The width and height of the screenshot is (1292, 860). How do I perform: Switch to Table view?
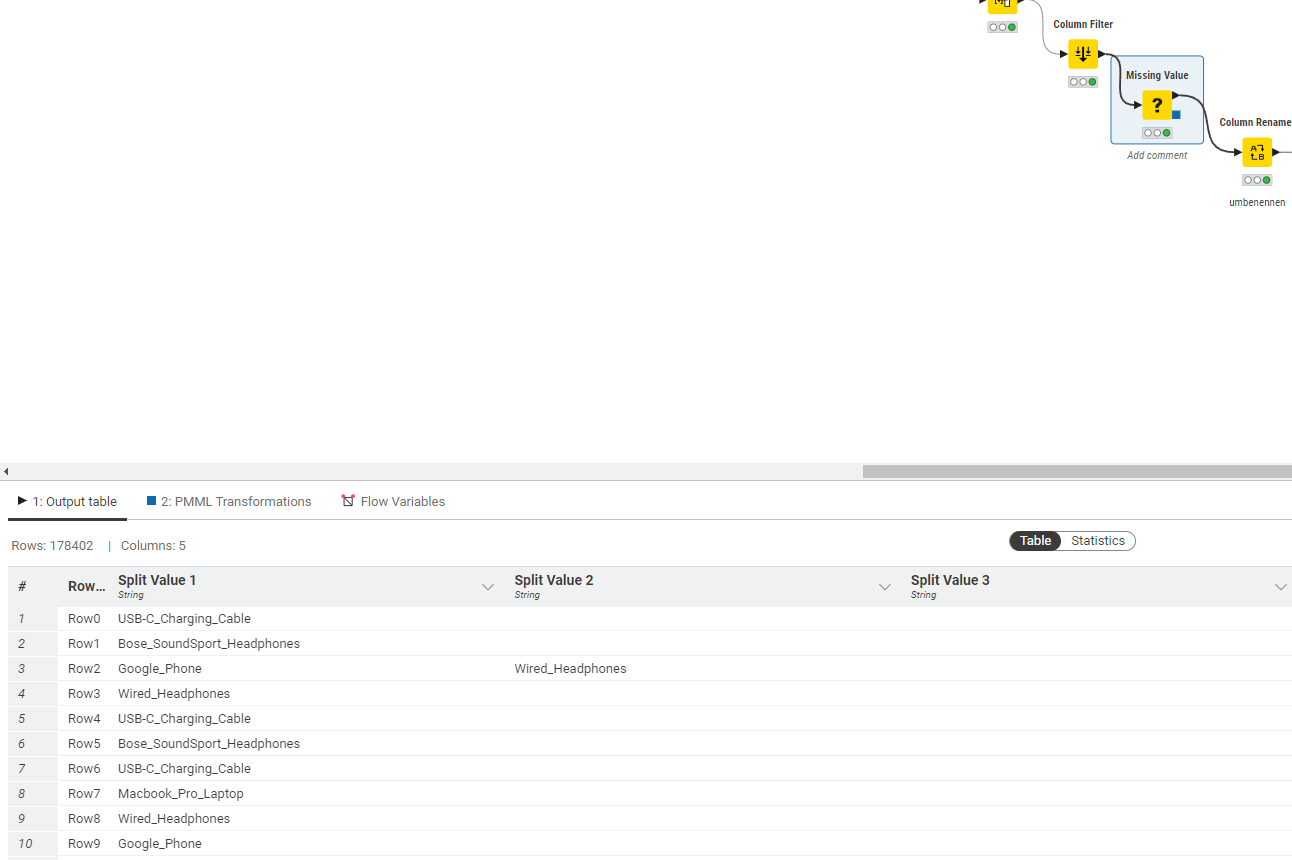coord(1035,541)
